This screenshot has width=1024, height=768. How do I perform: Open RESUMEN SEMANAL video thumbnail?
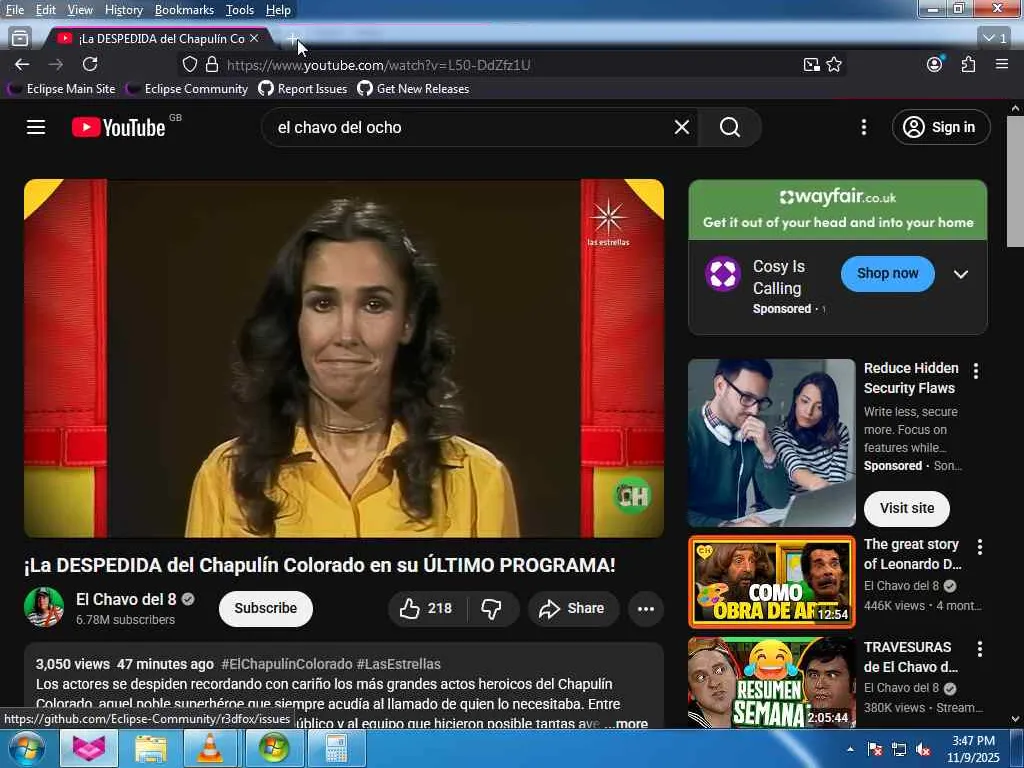pyautogui.click(x=771, y=683)
